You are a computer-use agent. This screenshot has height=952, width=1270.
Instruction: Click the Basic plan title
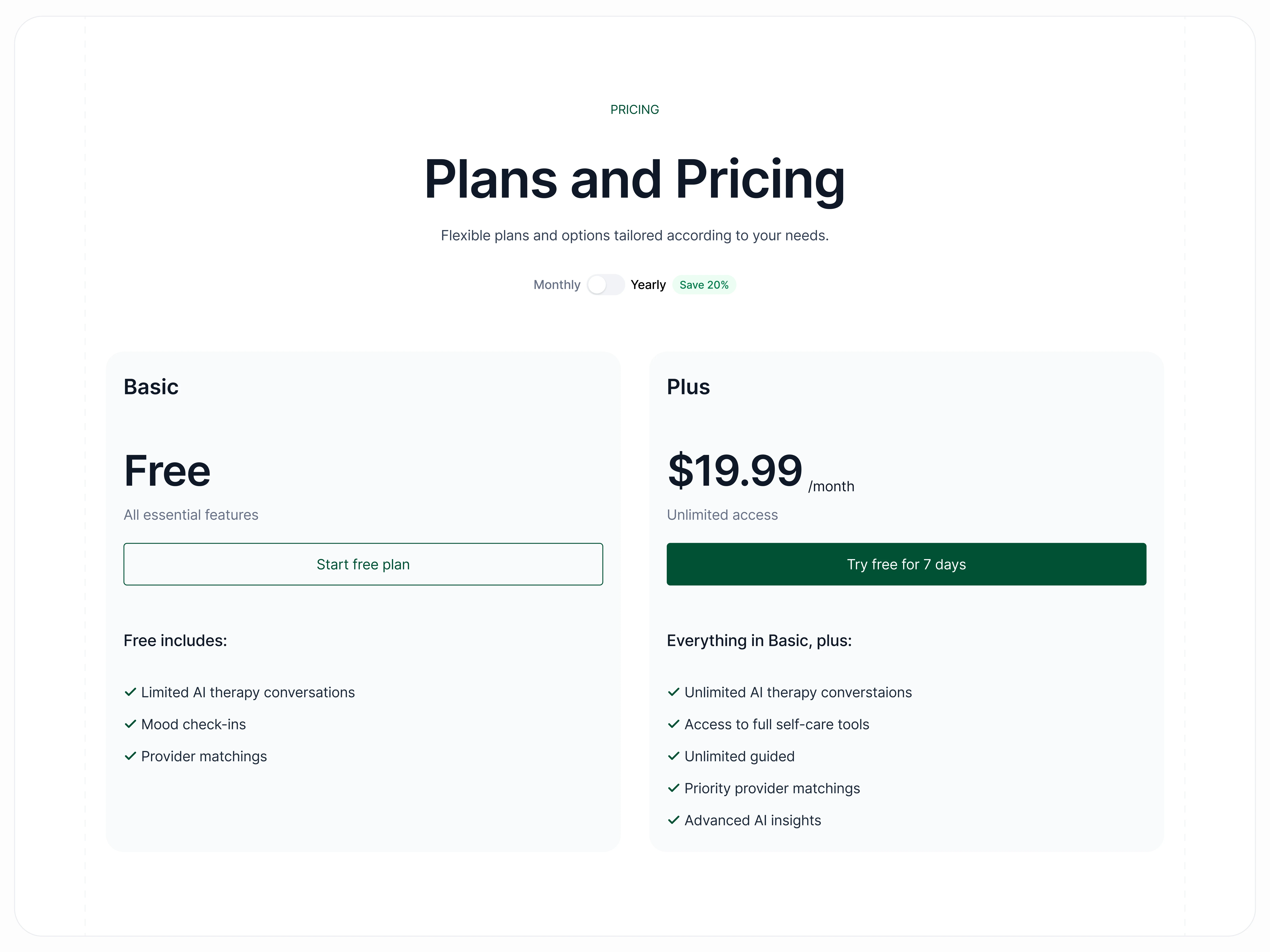151,387
